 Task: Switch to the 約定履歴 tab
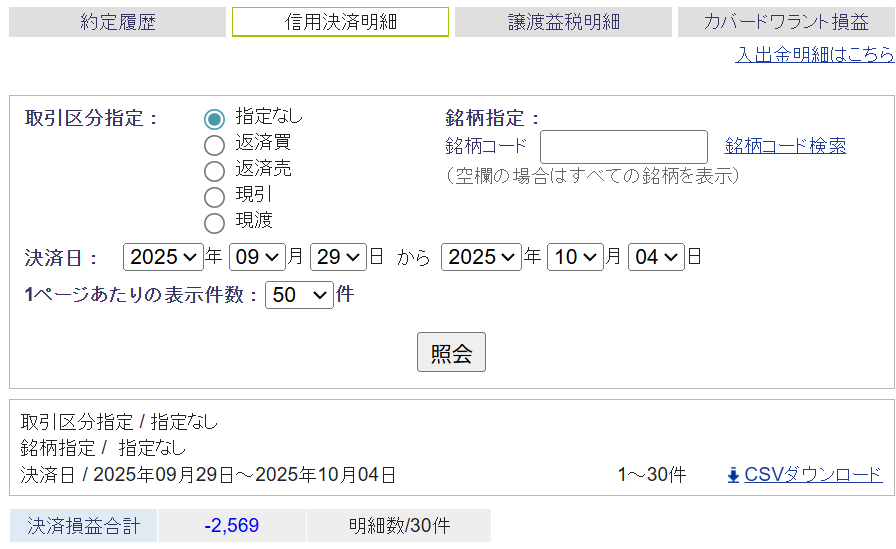pos(118,22)
